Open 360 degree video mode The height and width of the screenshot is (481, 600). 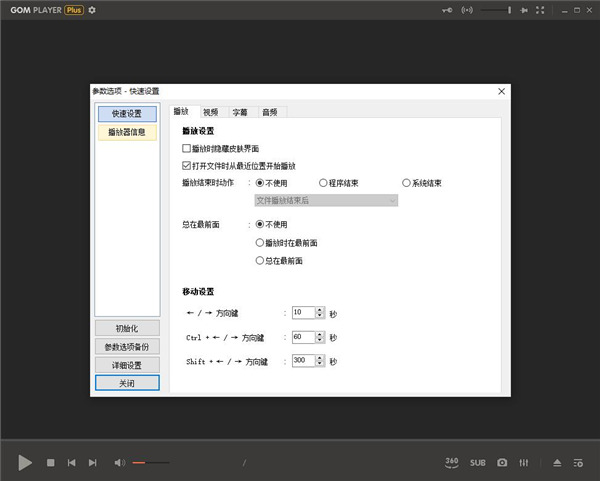[452, 462]
